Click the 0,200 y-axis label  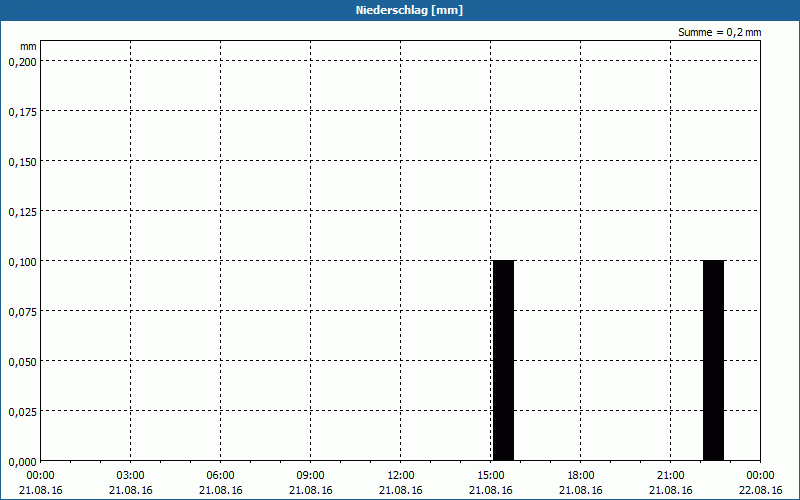pyautogui.click(x=22, y=61)
